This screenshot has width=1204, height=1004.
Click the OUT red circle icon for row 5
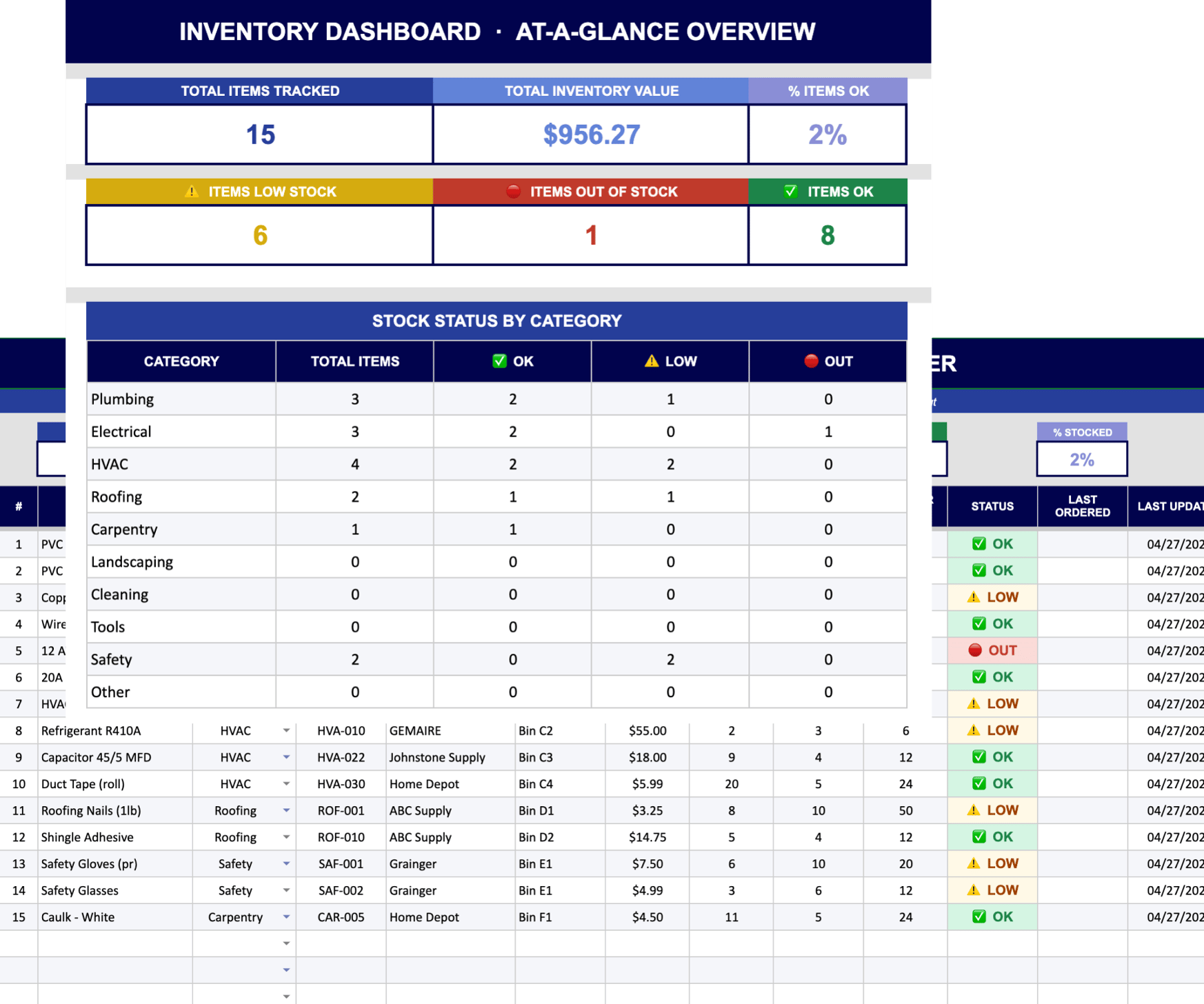click(x=975, y=650)
